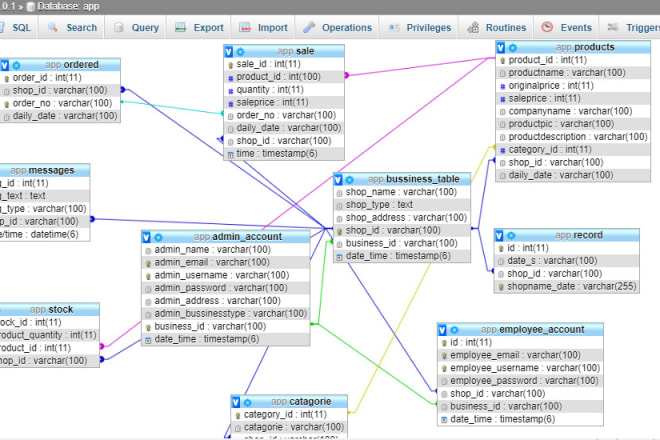This screenshot has width=660, height=440.
Task: Select the stock table title bar
Action: (49, 309)
